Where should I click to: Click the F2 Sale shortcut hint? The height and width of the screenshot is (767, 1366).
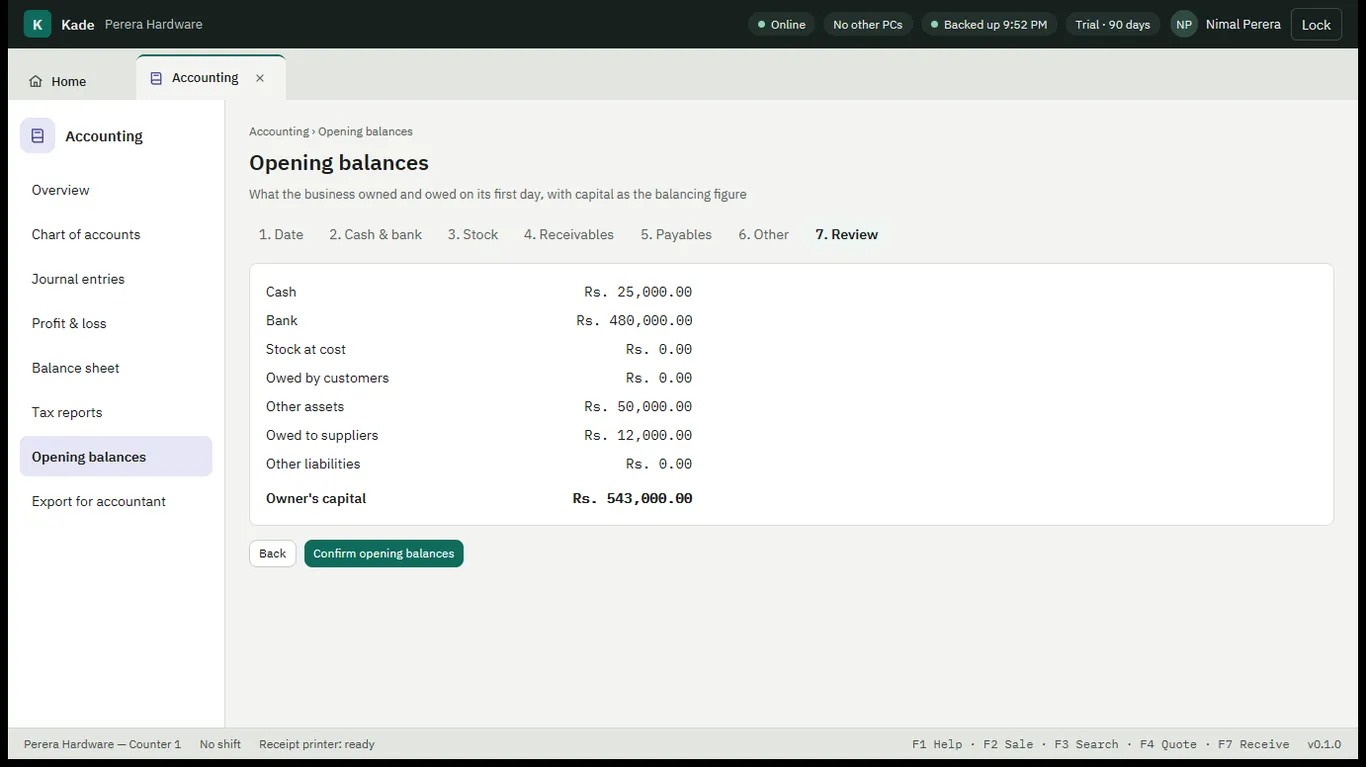1008,744
